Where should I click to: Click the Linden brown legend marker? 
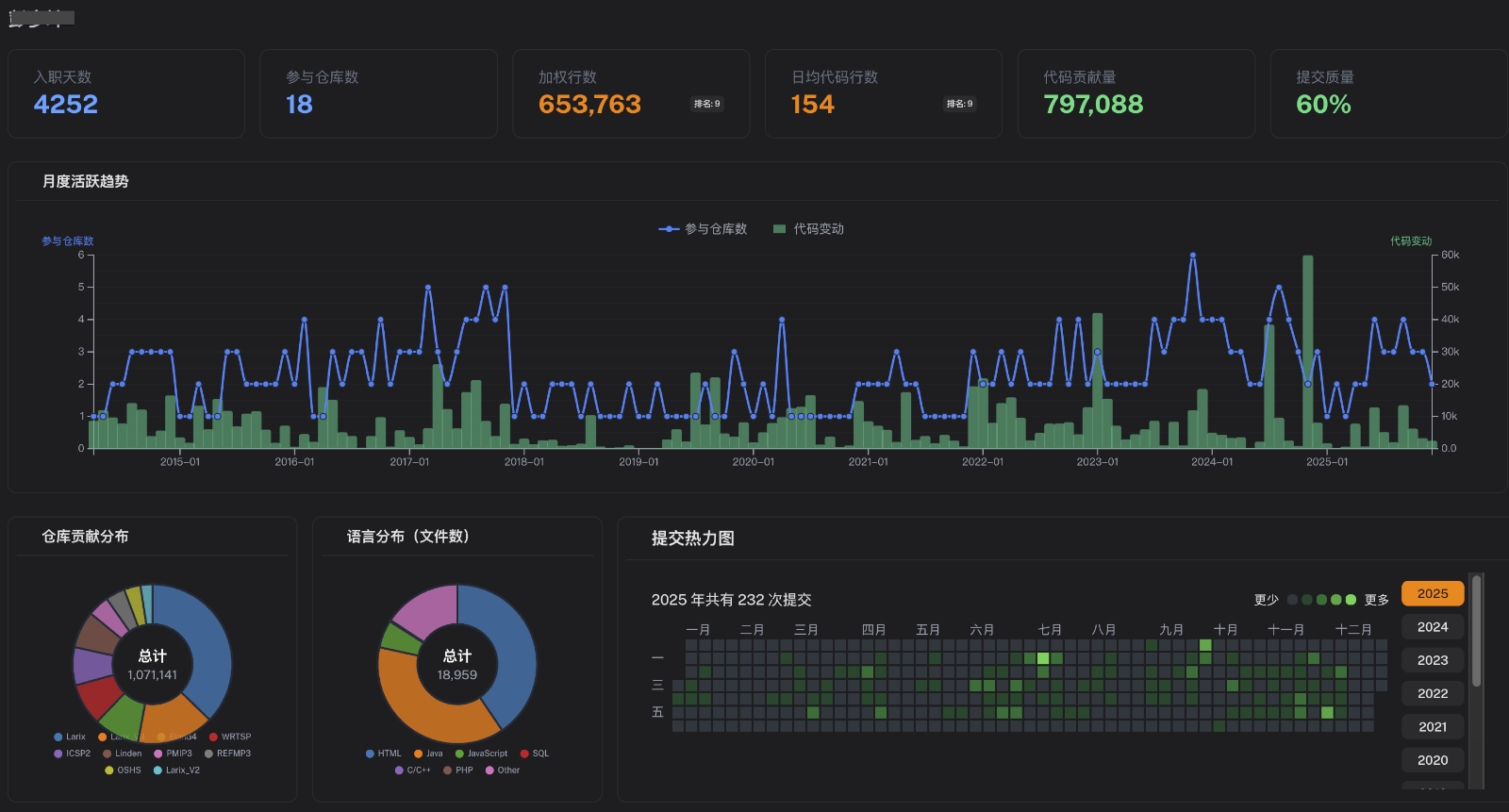click(108, 754)
